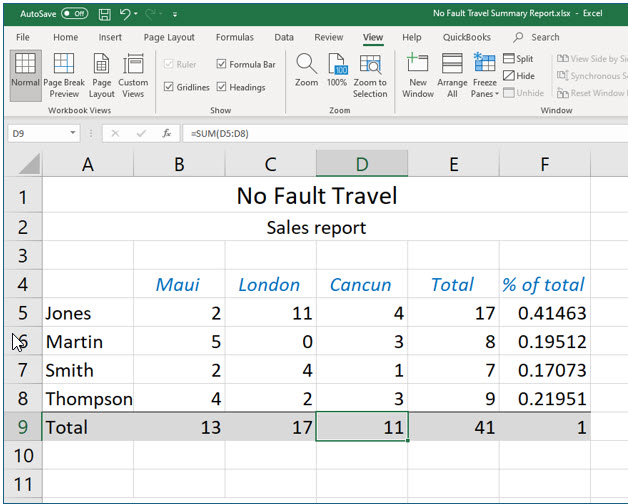Image resolution: width=628 pixels, height=504 pixels.
Task: Click View Side by Side
Action: [592, 58]
